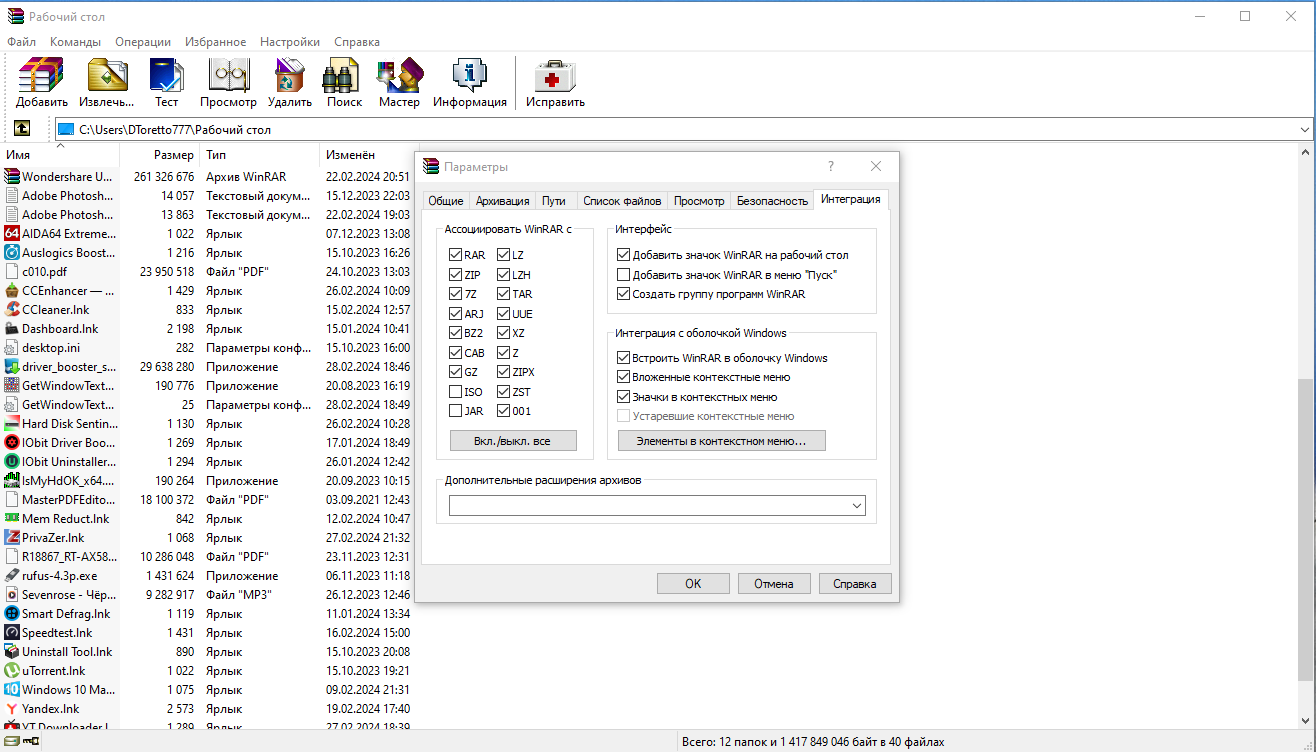Open the Избранное menu
The height and width of the screenshot is (752, 1316).
[215, 42]
